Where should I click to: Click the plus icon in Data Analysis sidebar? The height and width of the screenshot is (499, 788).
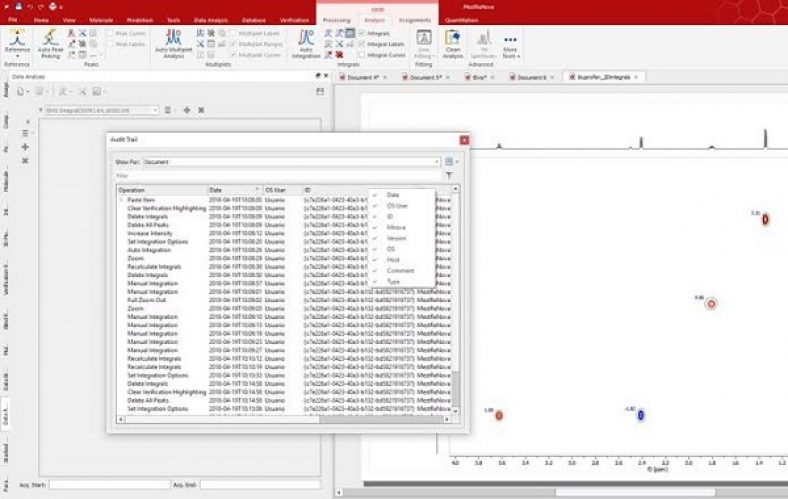[x=25, y=147]
